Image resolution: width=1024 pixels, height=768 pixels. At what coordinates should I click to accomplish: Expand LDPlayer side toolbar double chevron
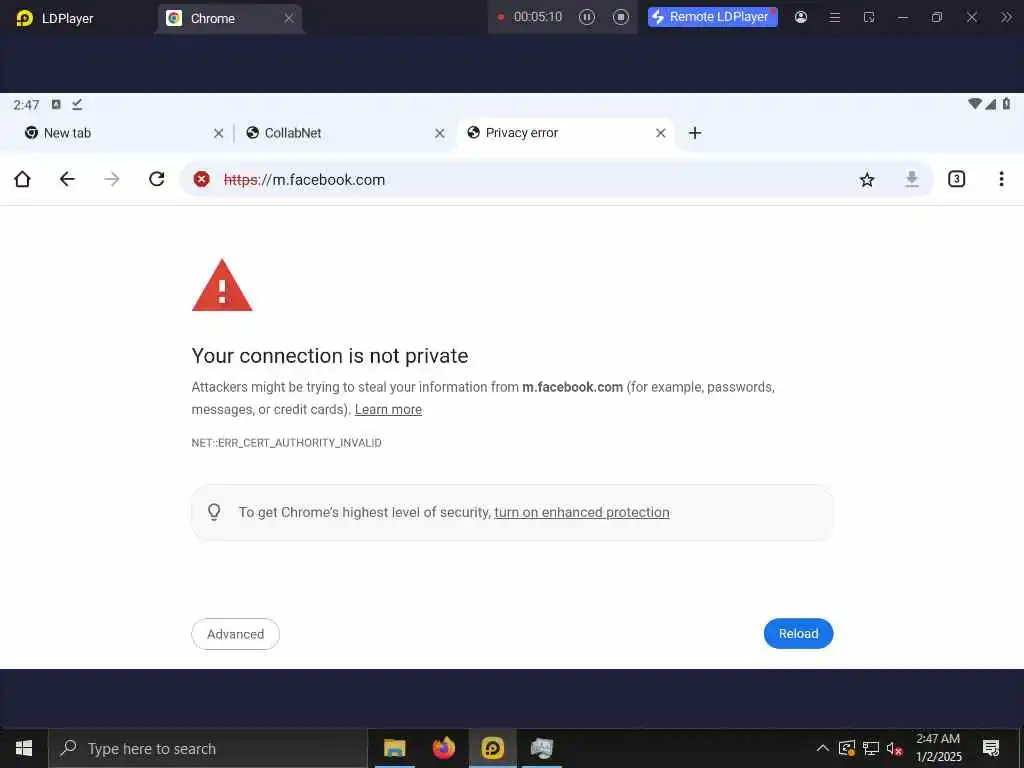tap(1006, 18)
